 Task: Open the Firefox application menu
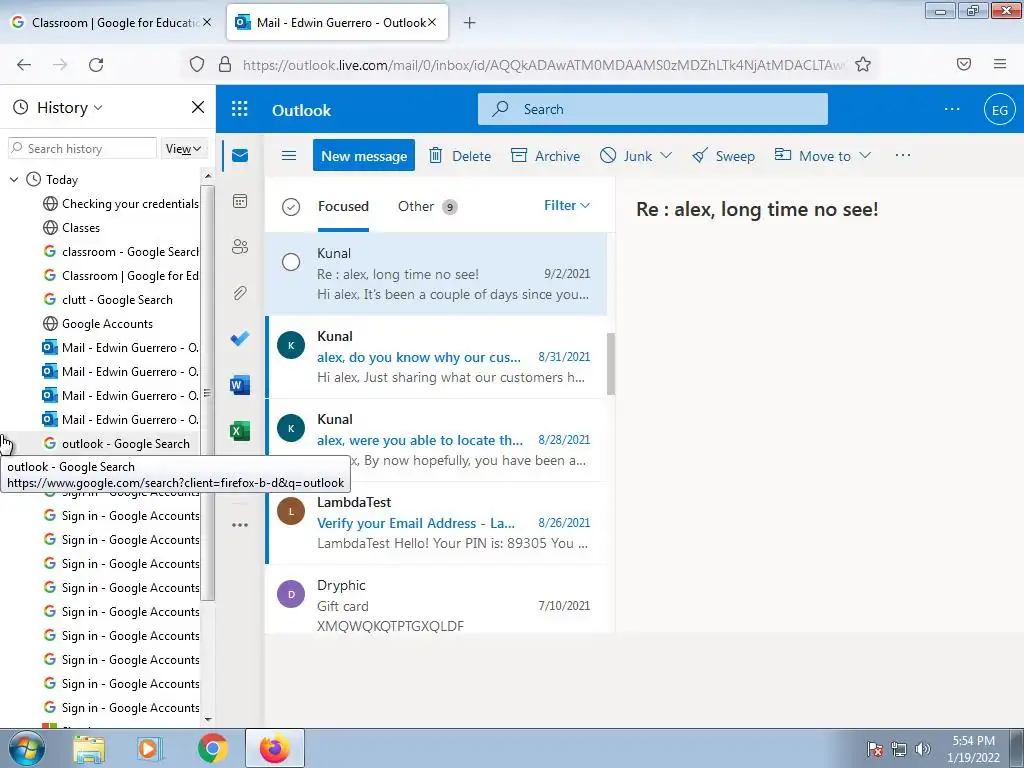[999, 64]
